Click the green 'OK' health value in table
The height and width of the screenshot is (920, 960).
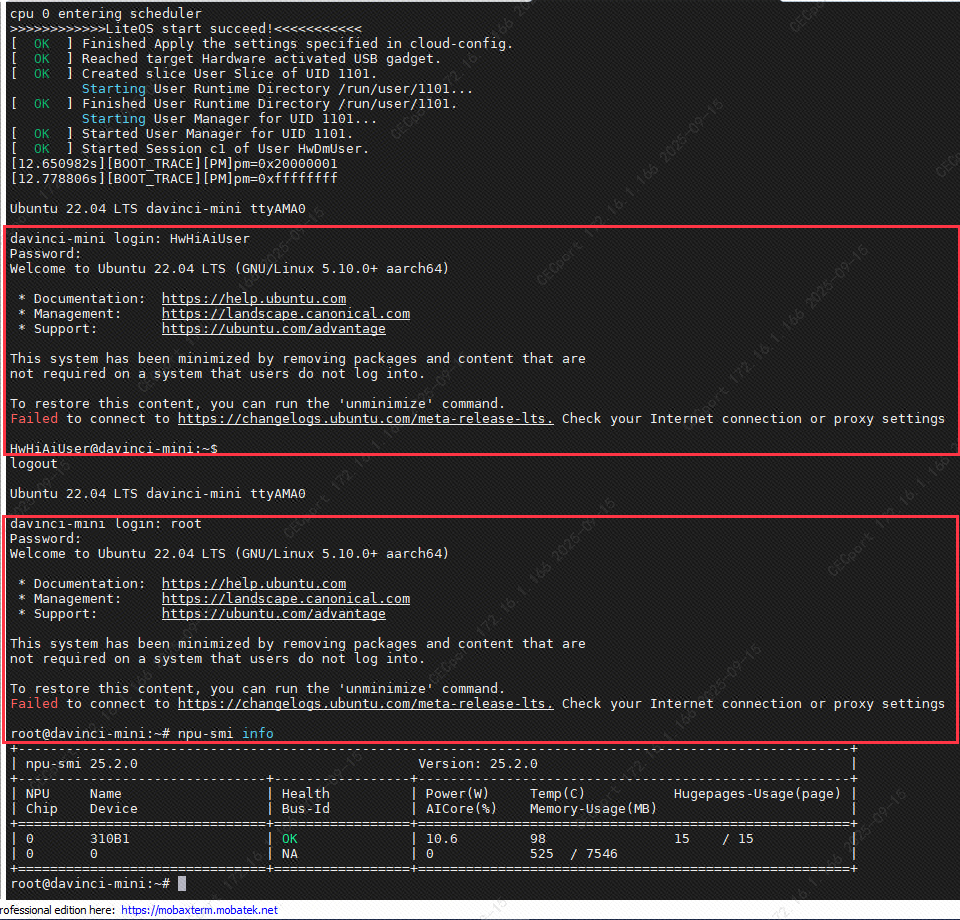tap(290, 839)
